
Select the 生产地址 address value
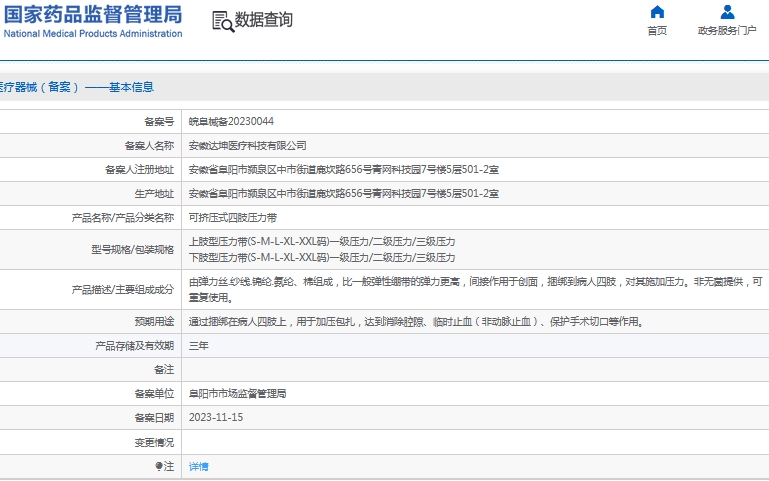[344, 194]
